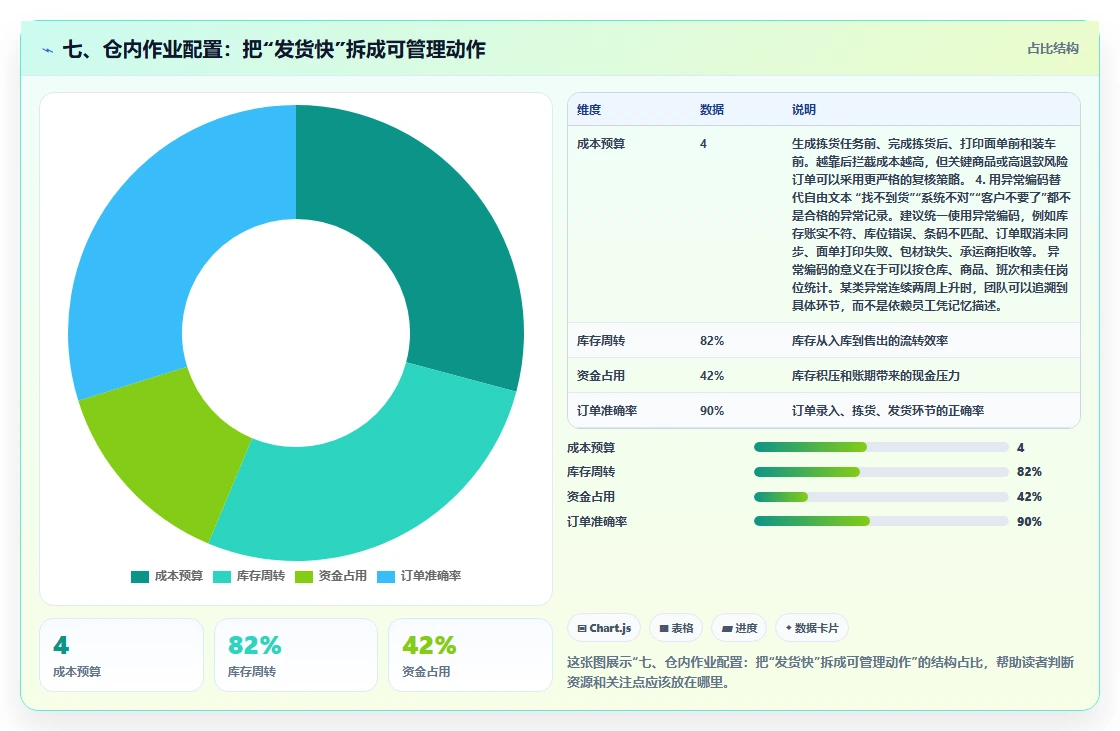Click the Chart.js tag

click(604, 628)
